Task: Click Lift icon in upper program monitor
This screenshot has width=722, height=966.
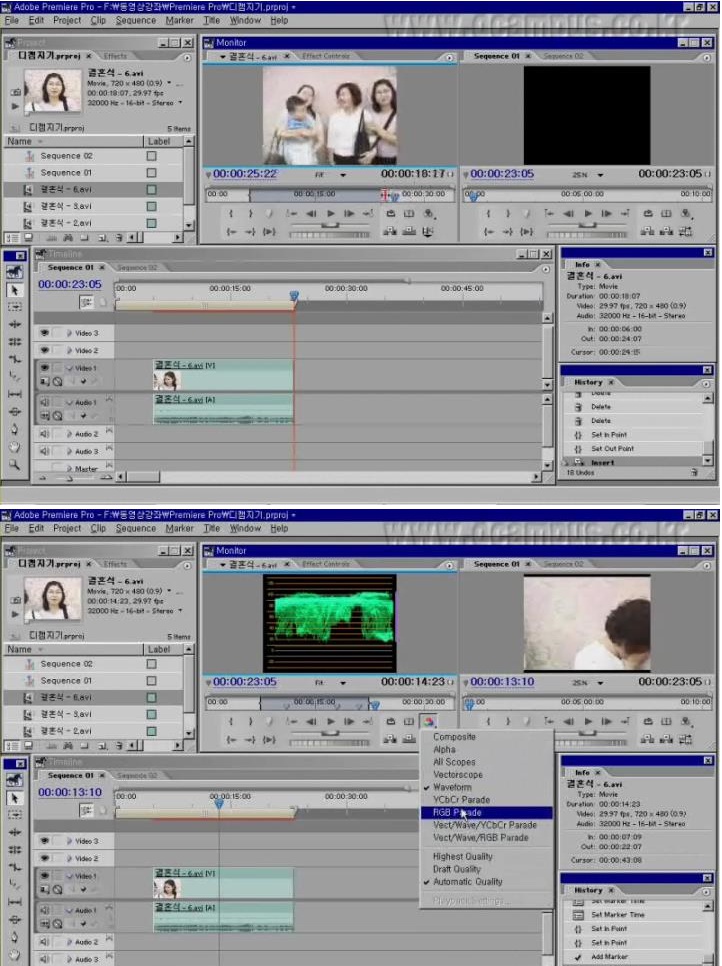Action: (648, 232)
